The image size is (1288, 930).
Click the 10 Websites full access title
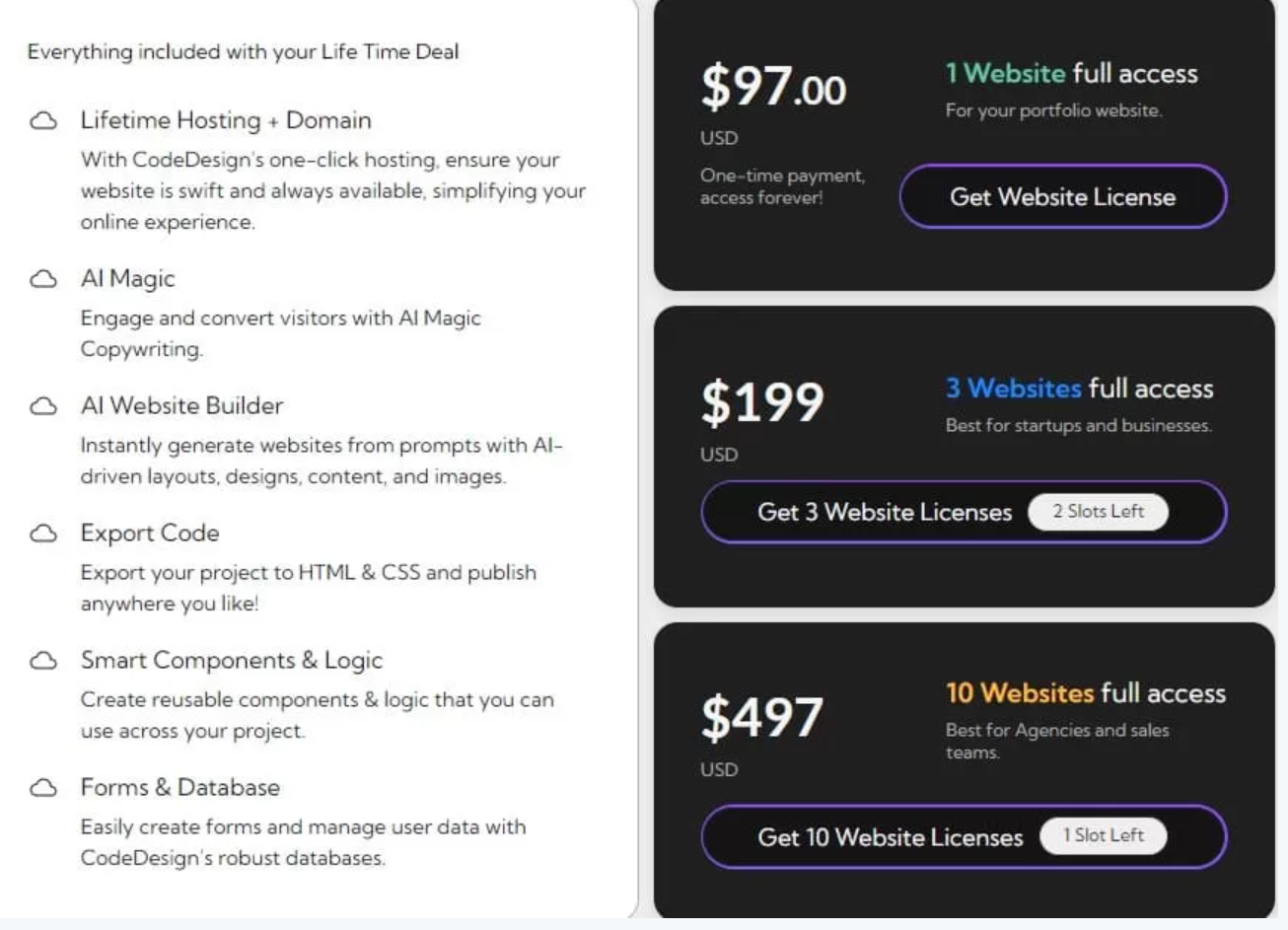[1086, 693]
